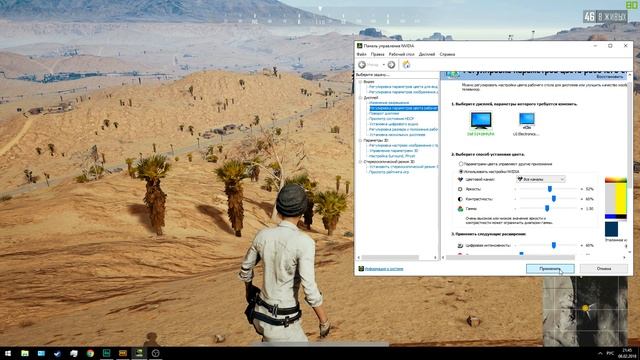Open 'Установка цифрового аудио' tree item
This screenshot has height=360, width=640.
coord(393,124)
